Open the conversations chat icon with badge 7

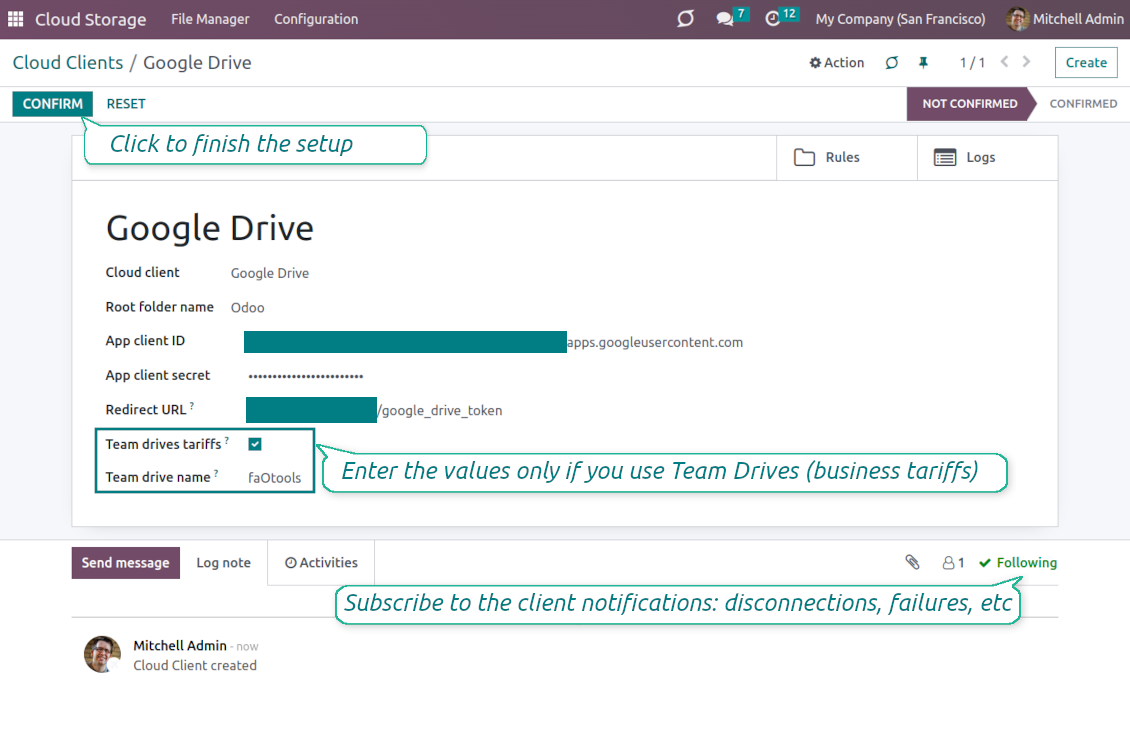tap(725, 19)
